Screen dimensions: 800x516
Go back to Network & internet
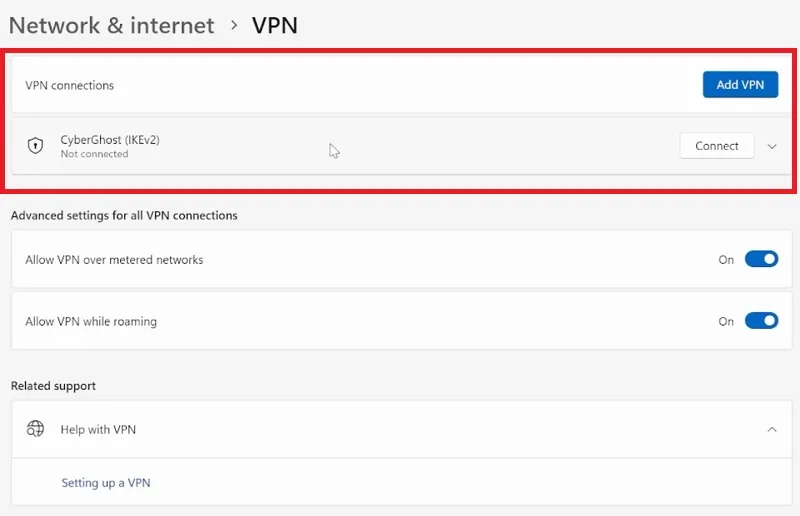(112, 26)
